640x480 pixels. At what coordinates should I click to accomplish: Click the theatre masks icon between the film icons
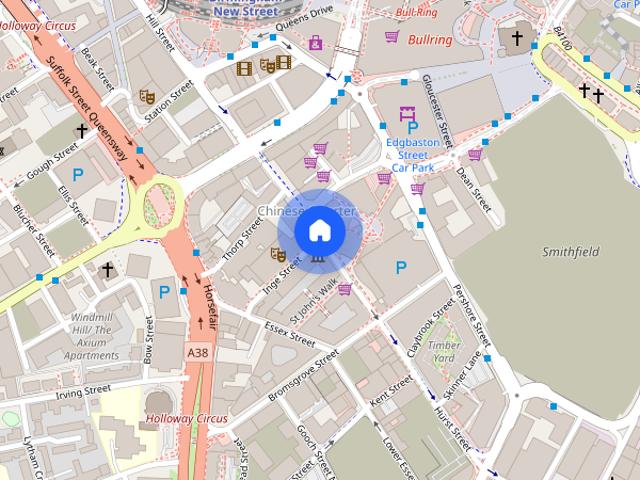tap(267, 65)
